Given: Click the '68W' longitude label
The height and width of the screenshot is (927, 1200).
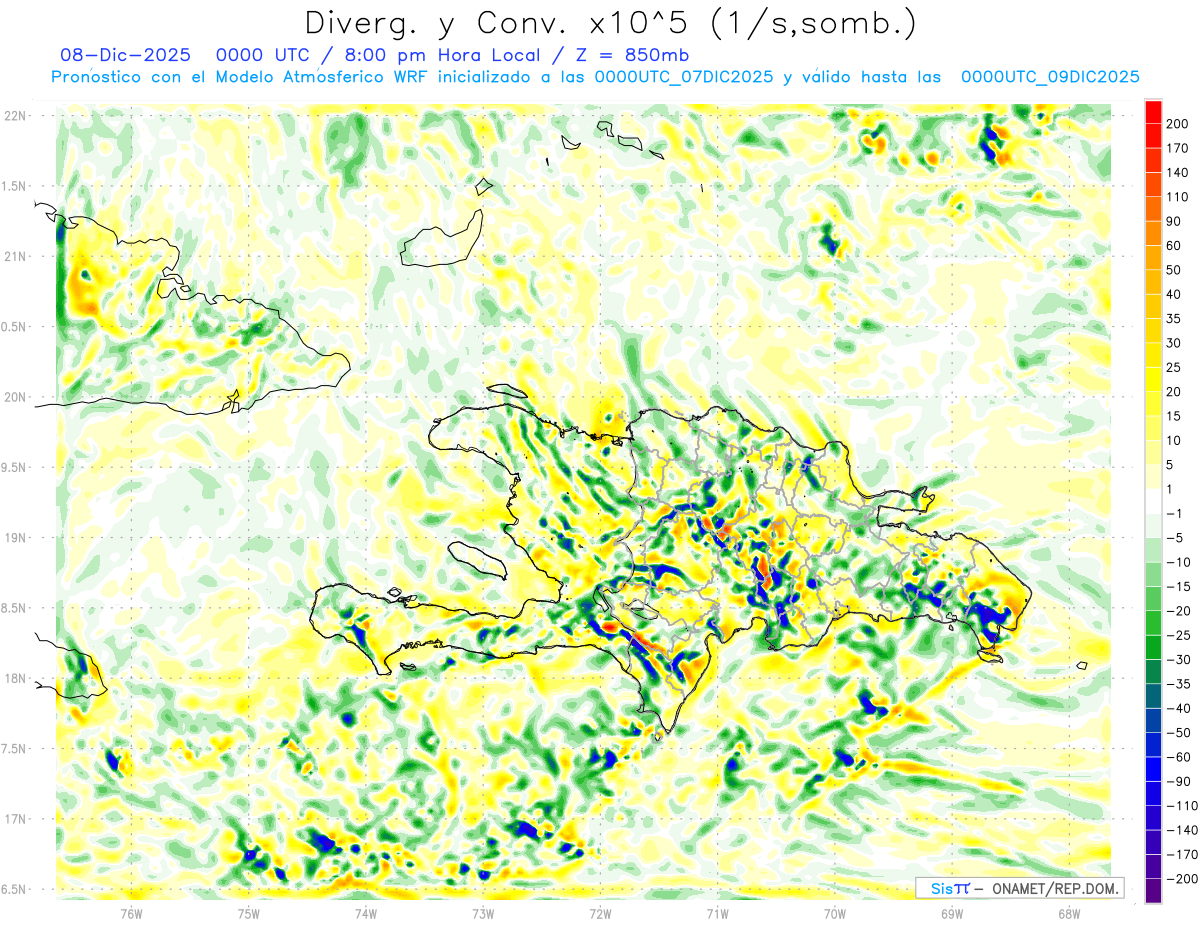Looking at the screenshot, I should point(1069,913).
